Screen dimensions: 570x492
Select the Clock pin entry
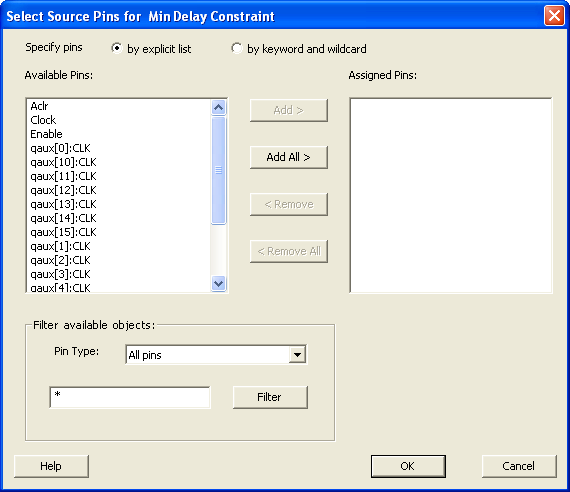click(x=119, y=120)
